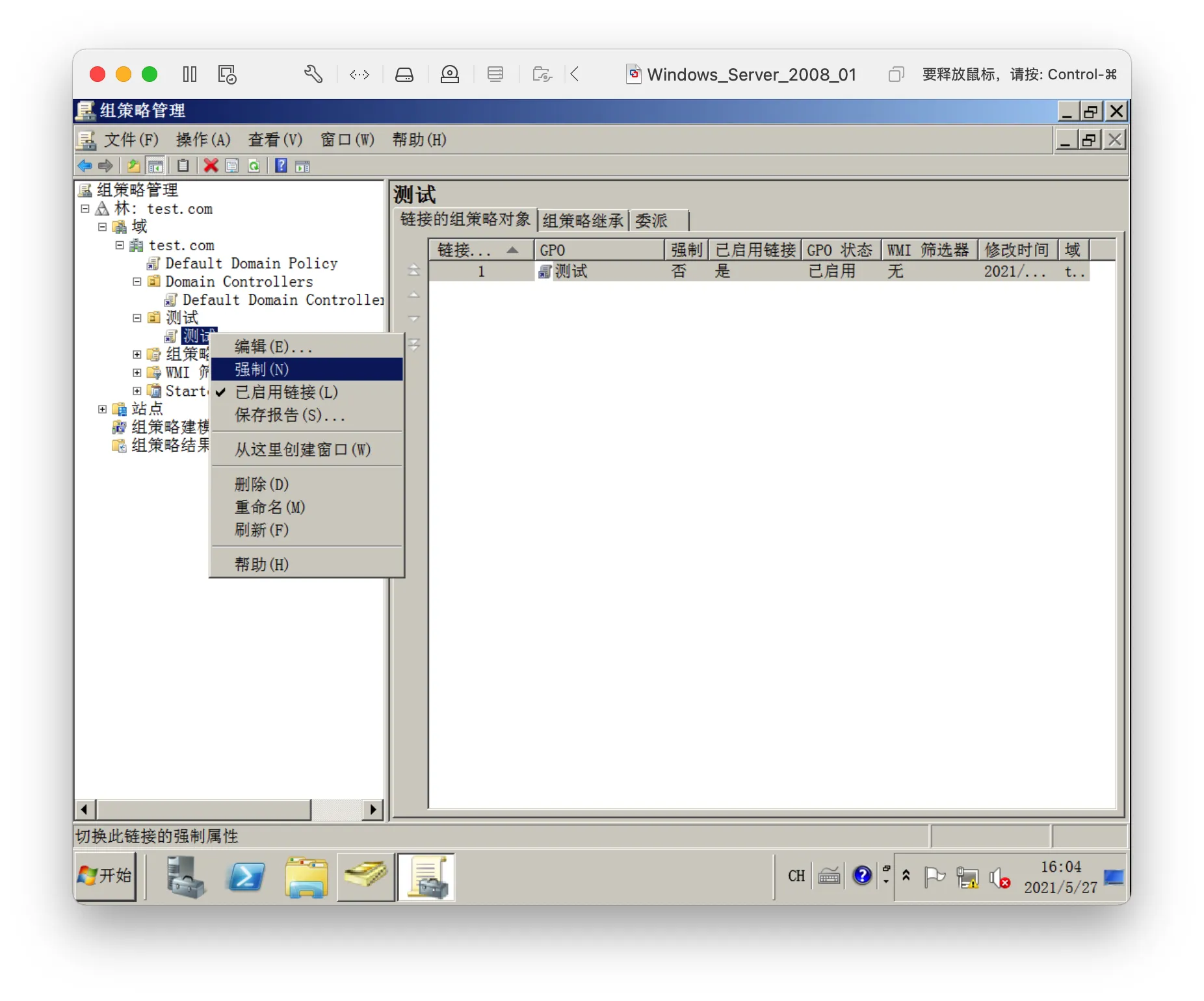
Task: Open PowerShell from the taskbar
Action: coord(246,876)
